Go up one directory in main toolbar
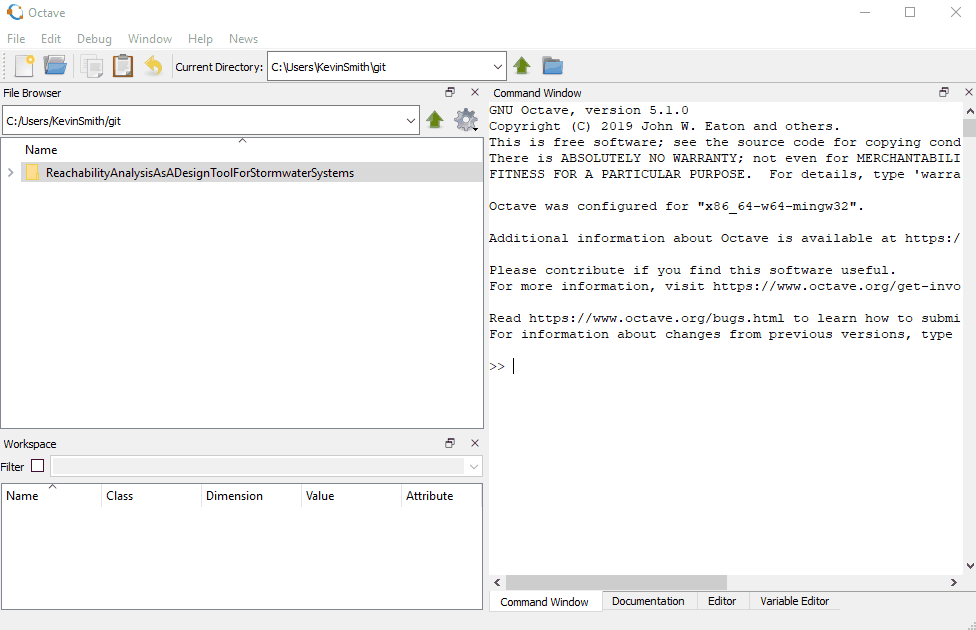This screenshot has width=976, height=630. 522,65
